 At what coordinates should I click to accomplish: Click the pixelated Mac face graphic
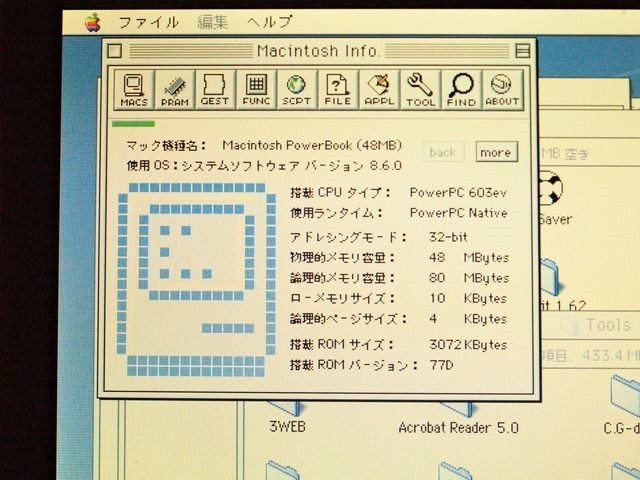coord(196,280)
